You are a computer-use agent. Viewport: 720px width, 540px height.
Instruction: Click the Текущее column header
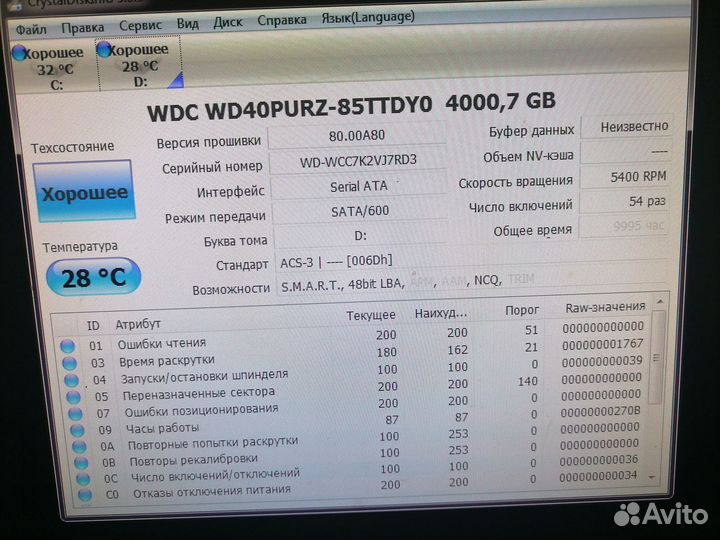pyautogui.click(x=371, y=315)
